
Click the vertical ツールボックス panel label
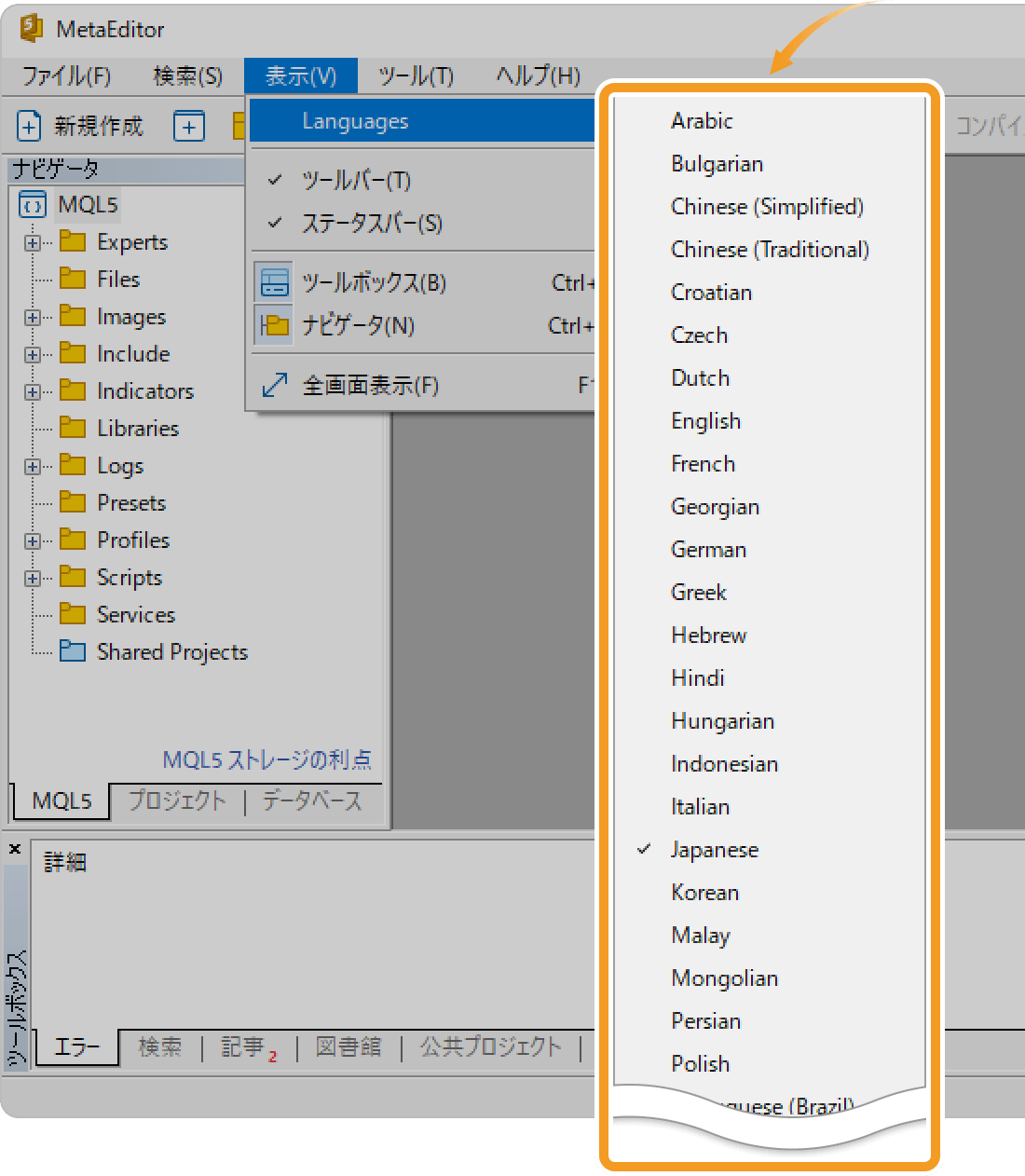click(16, 1008)
